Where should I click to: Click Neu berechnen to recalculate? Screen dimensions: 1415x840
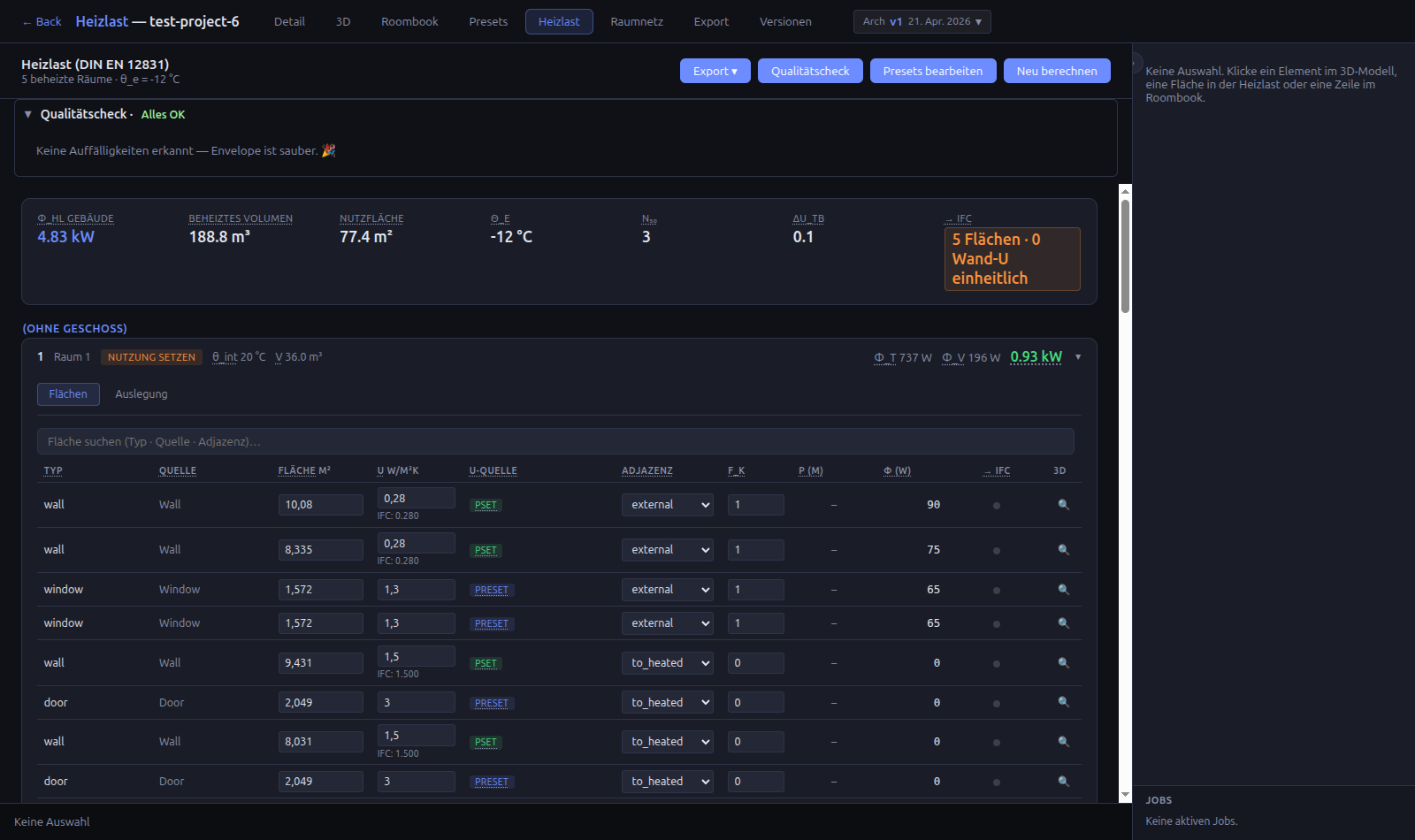coord(1057,71)
